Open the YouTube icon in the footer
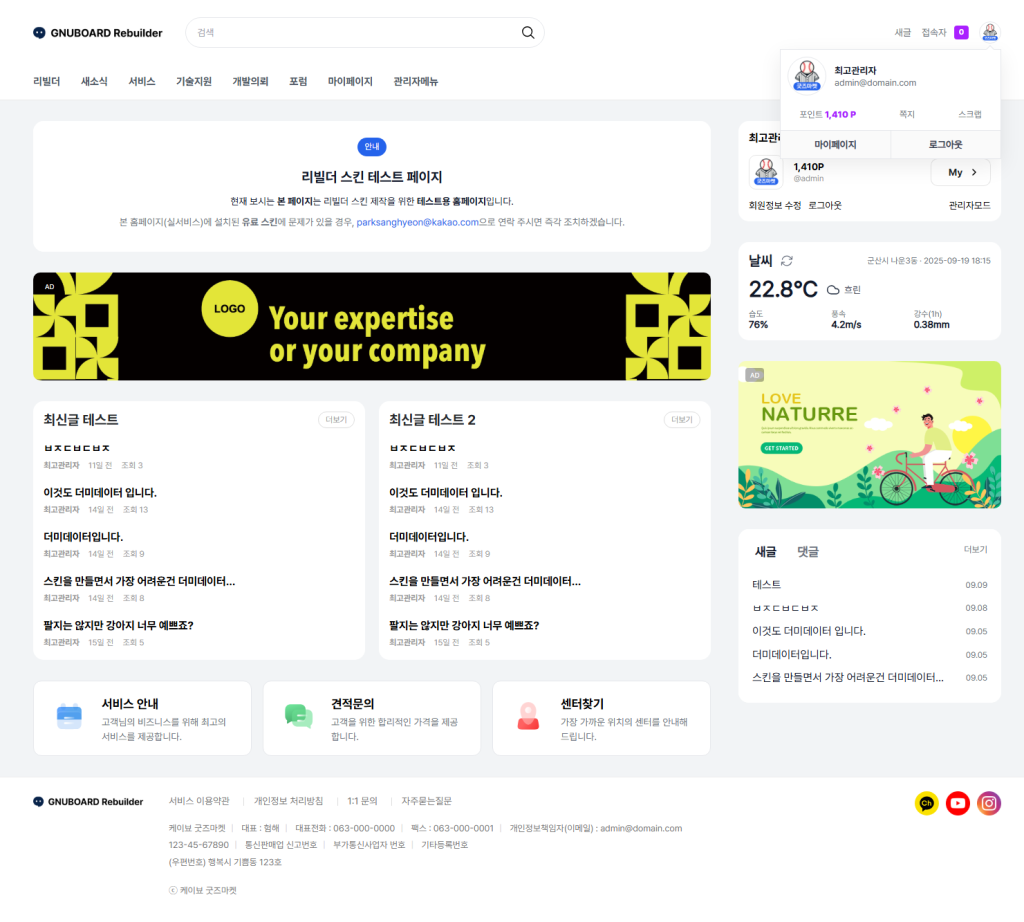Screen dimensions: 1024x922 tap(957, 803)
